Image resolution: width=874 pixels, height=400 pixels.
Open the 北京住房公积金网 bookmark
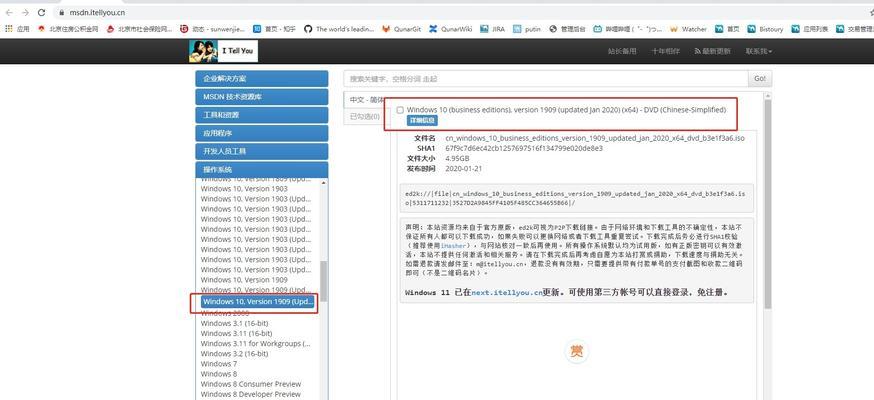pos(69,29)
